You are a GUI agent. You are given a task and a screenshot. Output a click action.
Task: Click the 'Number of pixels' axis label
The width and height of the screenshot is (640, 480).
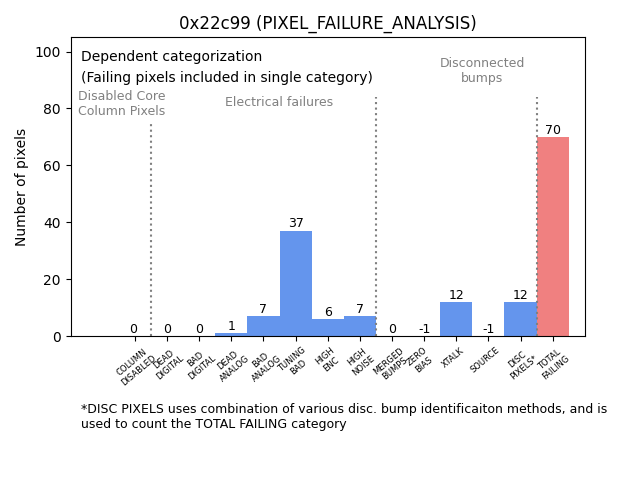click(21, 187)
